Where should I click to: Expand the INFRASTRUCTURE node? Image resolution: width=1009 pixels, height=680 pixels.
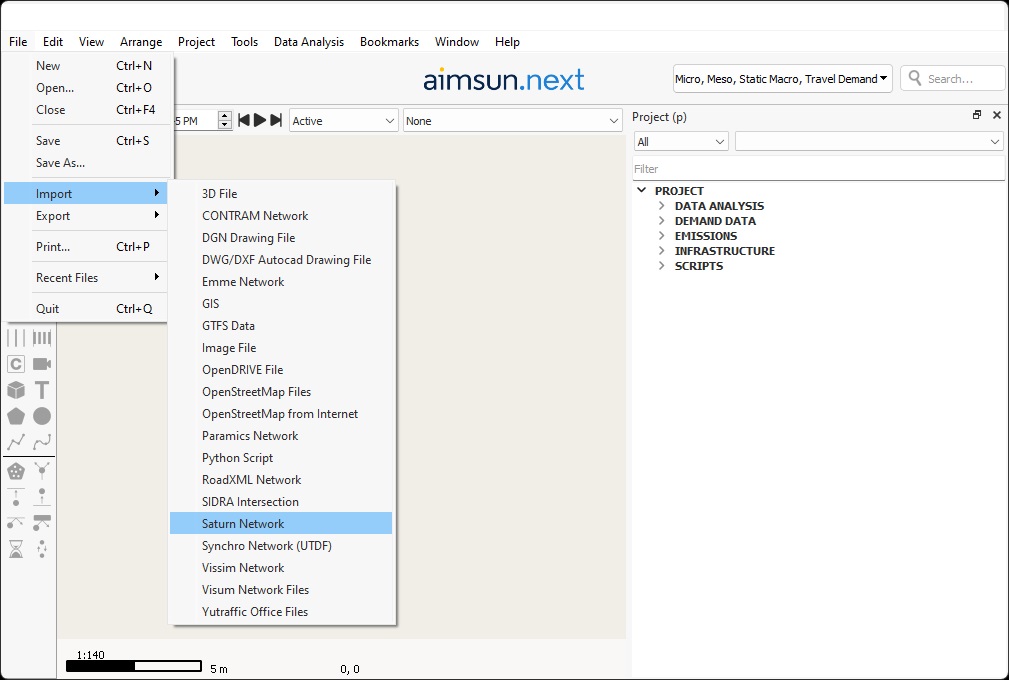coord(662,250)
